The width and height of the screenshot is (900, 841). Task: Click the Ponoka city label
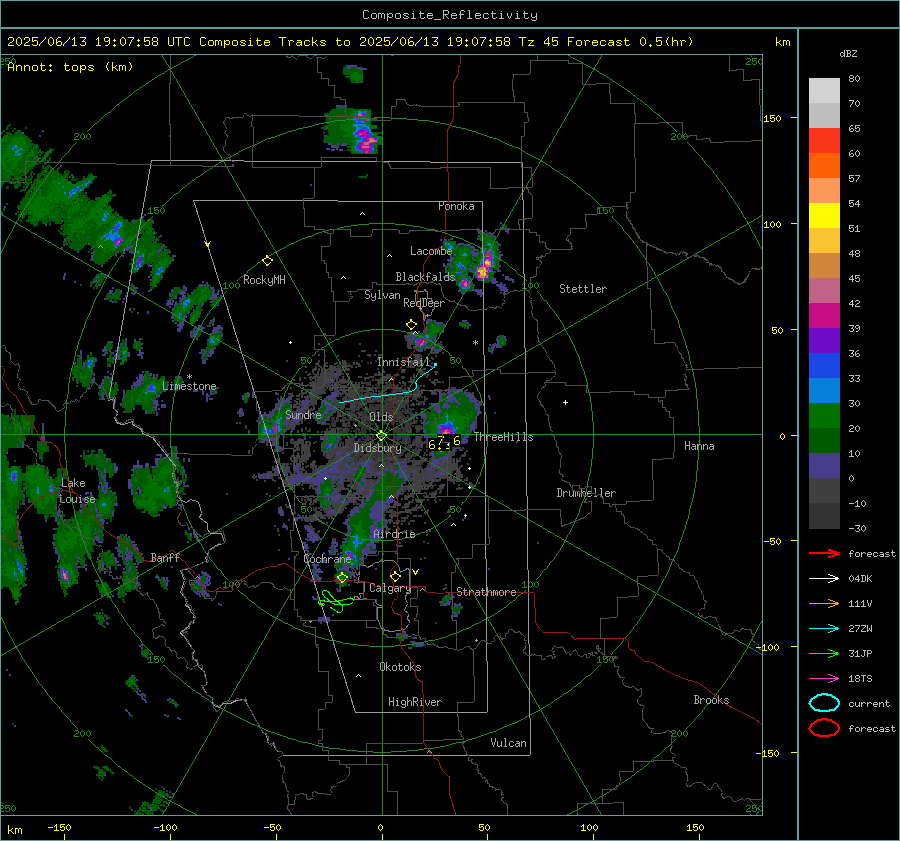[456, 206]
